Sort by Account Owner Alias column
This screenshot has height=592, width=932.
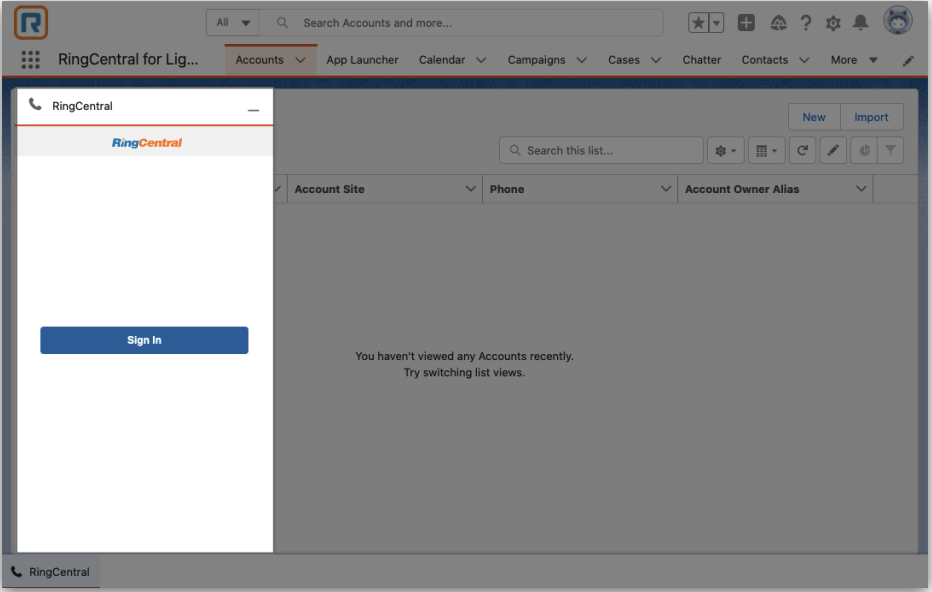tap(742, 189)
